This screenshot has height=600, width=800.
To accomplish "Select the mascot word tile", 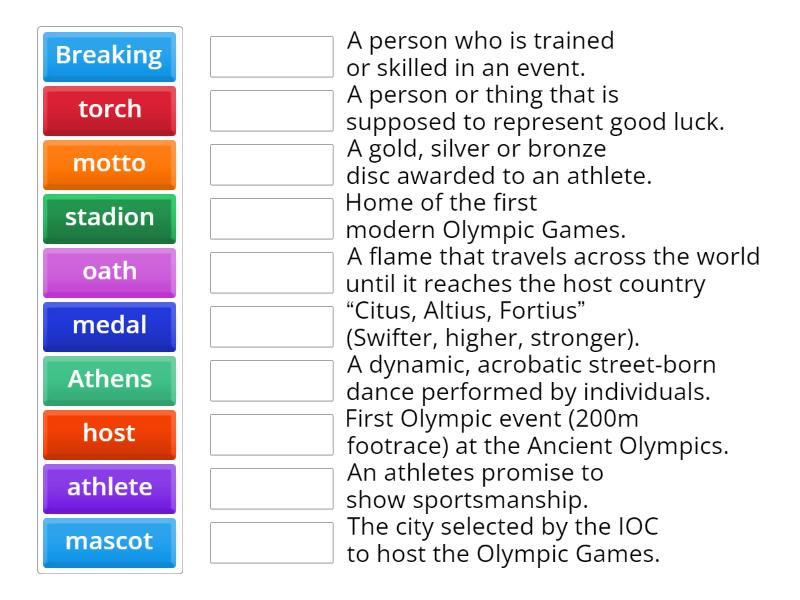I will [109, 542].
